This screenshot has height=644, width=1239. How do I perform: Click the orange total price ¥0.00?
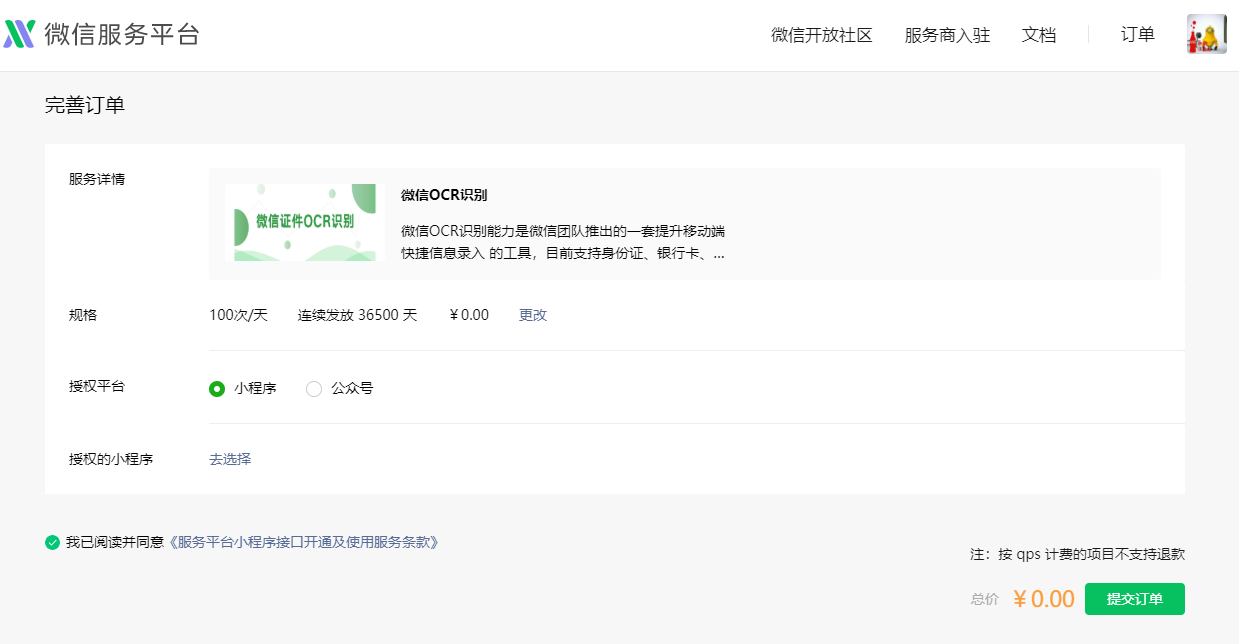click(1043, 599)
